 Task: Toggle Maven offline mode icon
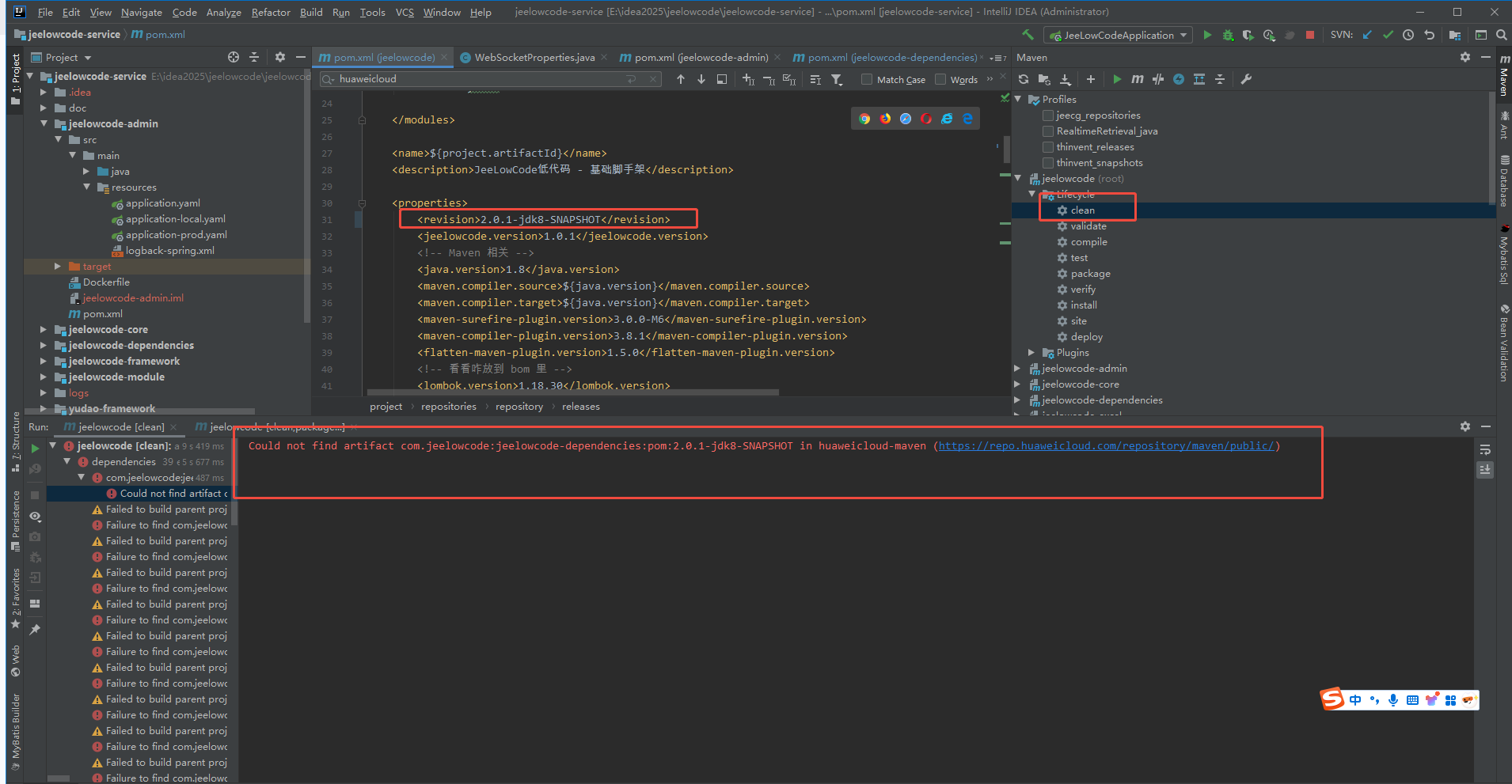coord(1158,79)
